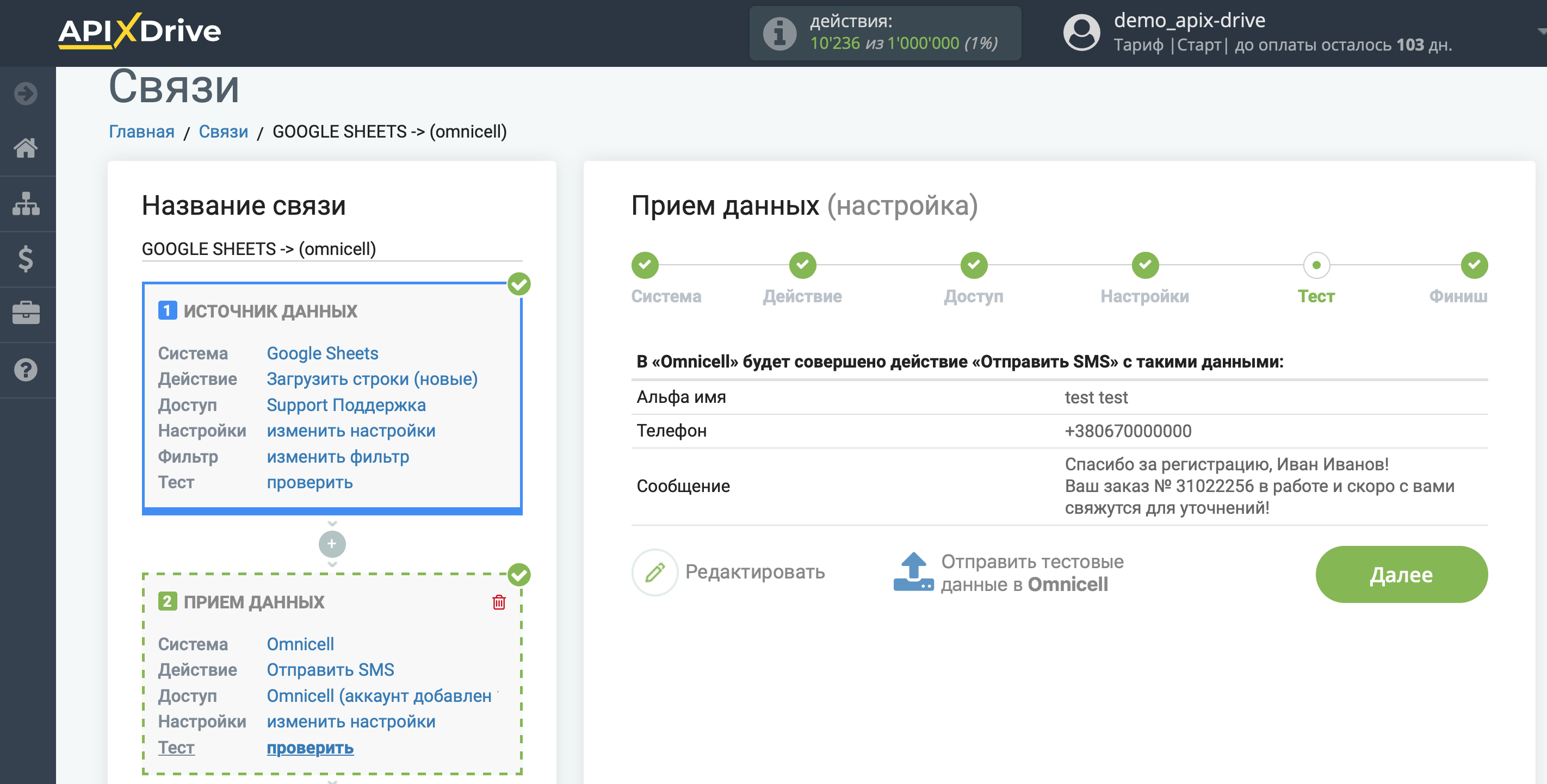Open the billing dollar icon in sidebar
The width and height of the screenshot is (1547, 784).
pyautogui.click(x=26, y=259)
